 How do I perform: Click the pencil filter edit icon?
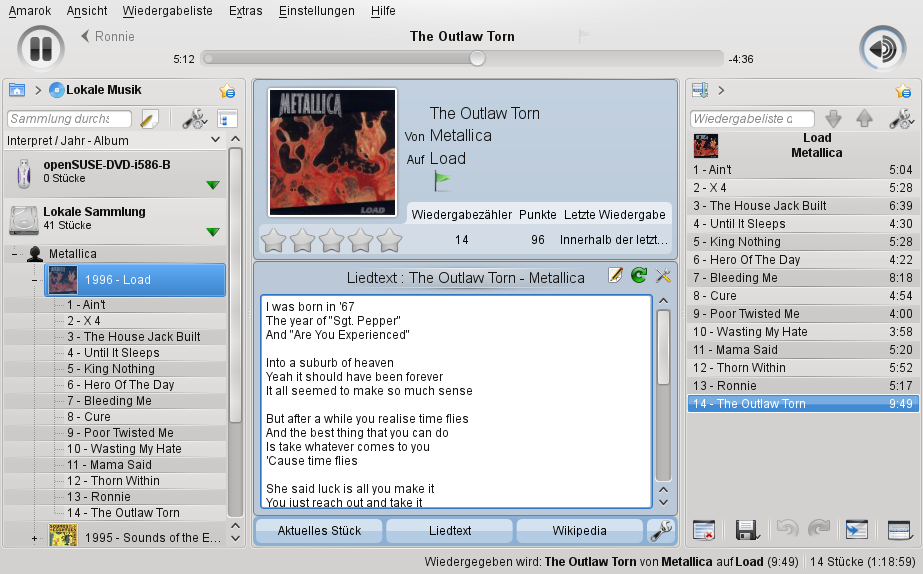[x=150, y=119]
